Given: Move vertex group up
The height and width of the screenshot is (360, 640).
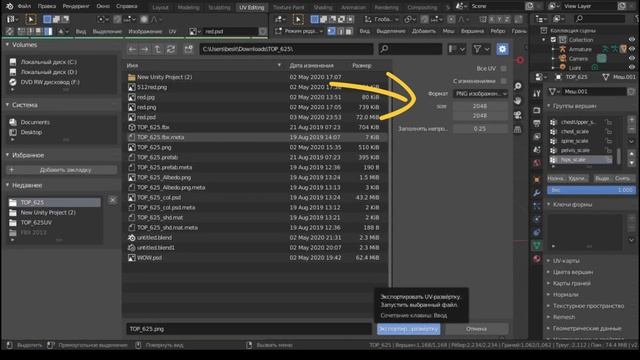Looking at the screenshot, I should 631,154.
